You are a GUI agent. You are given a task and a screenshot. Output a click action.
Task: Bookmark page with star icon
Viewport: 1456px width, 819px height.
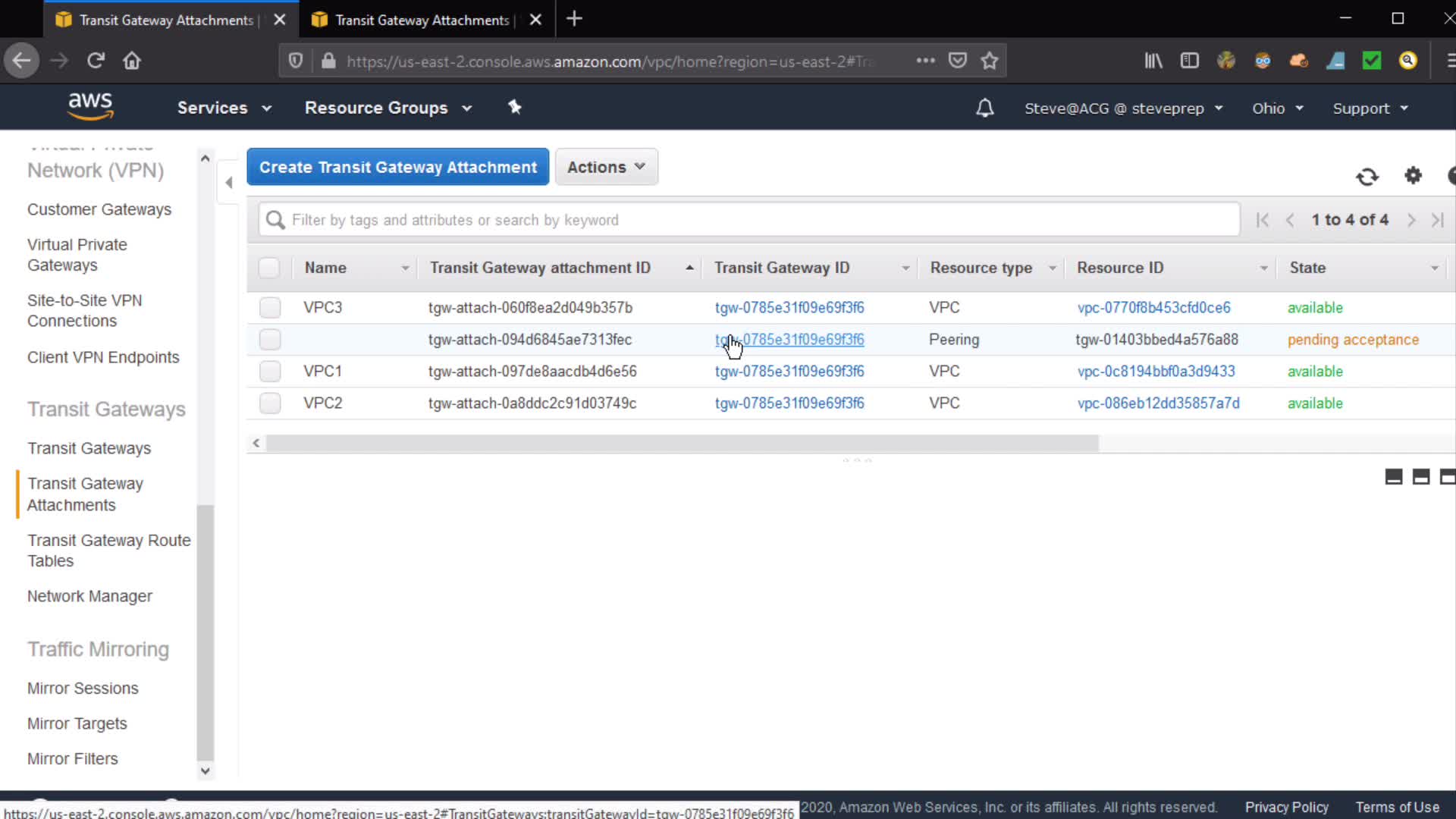pyautogui.click(x=990, y=61)
